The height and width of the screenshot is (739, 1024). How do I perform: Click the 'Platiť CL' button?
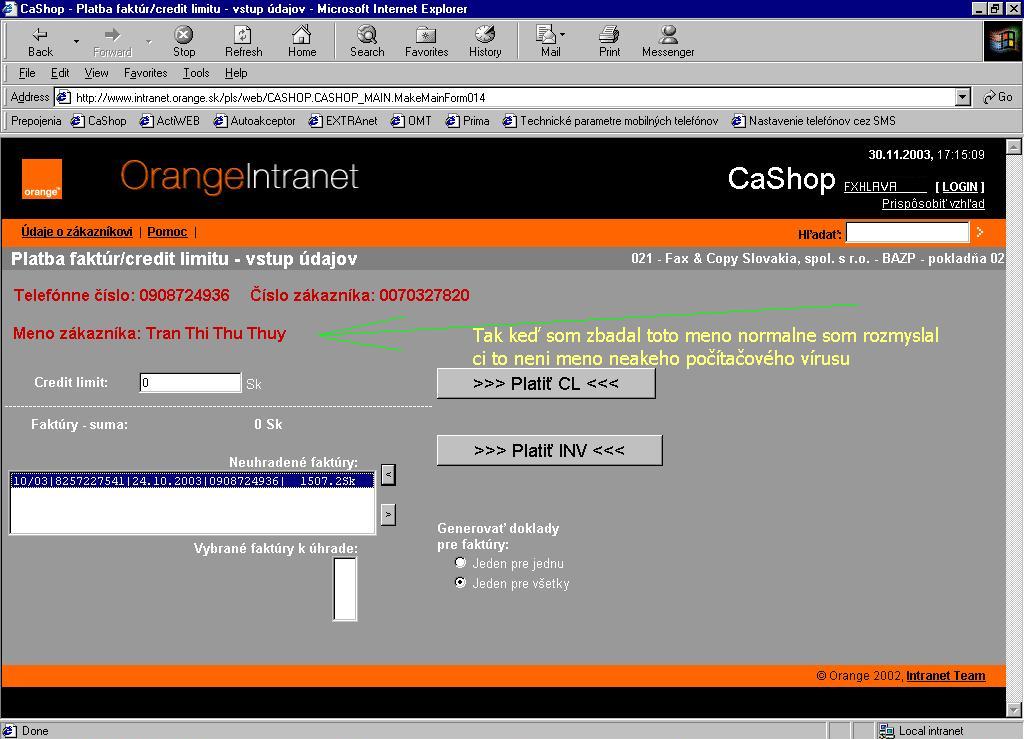546,383
